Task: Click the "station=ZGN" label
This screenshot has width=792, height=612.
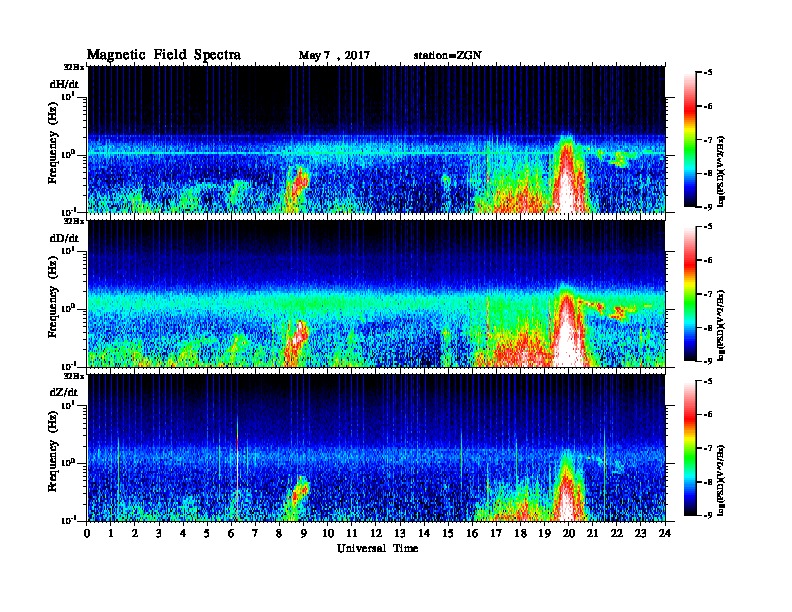Action: [x=448, y=56]
